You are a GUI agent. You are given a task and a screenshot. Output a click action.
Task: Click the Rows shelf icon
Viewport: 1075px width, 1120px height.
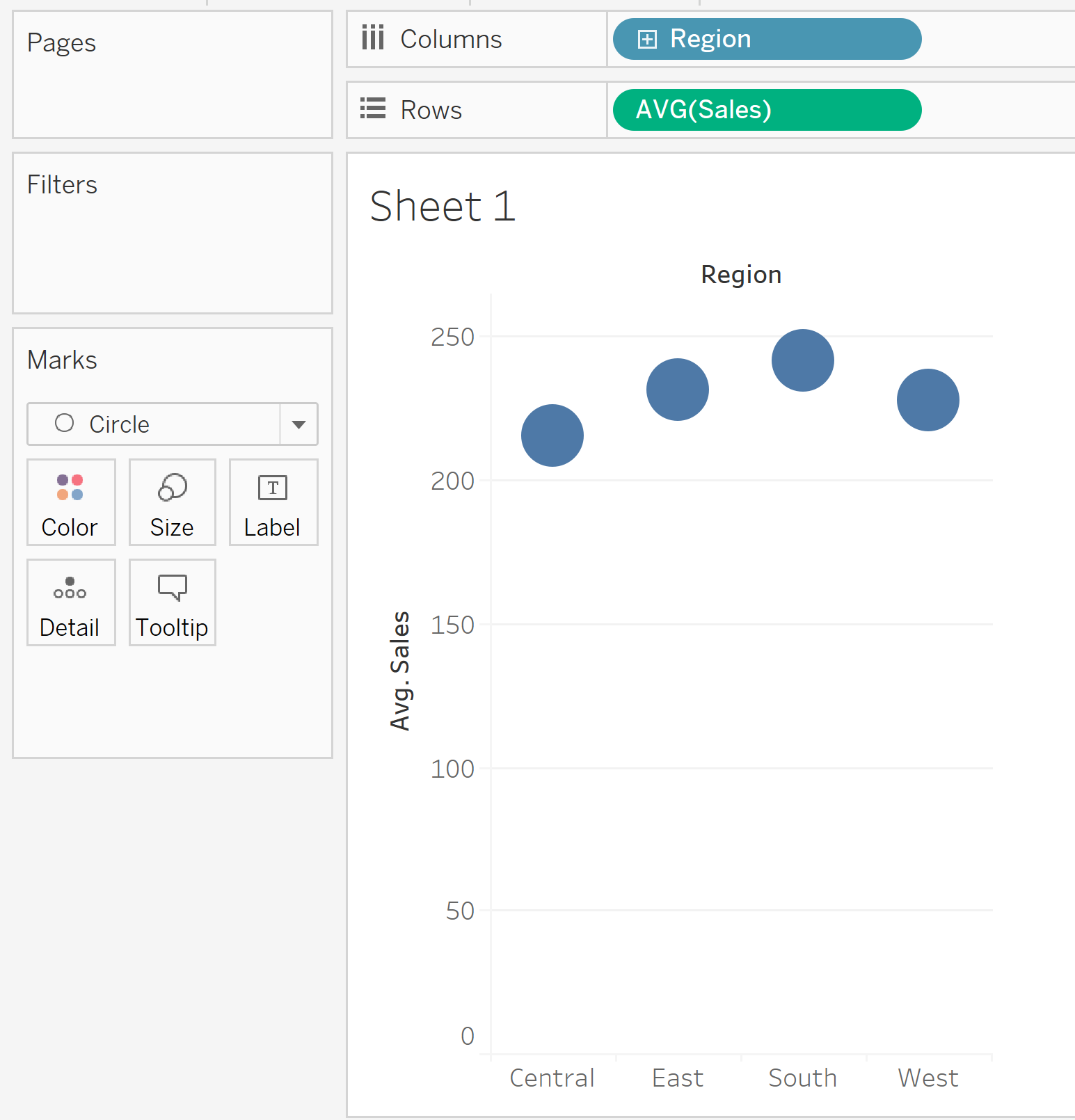coord(373,109)
